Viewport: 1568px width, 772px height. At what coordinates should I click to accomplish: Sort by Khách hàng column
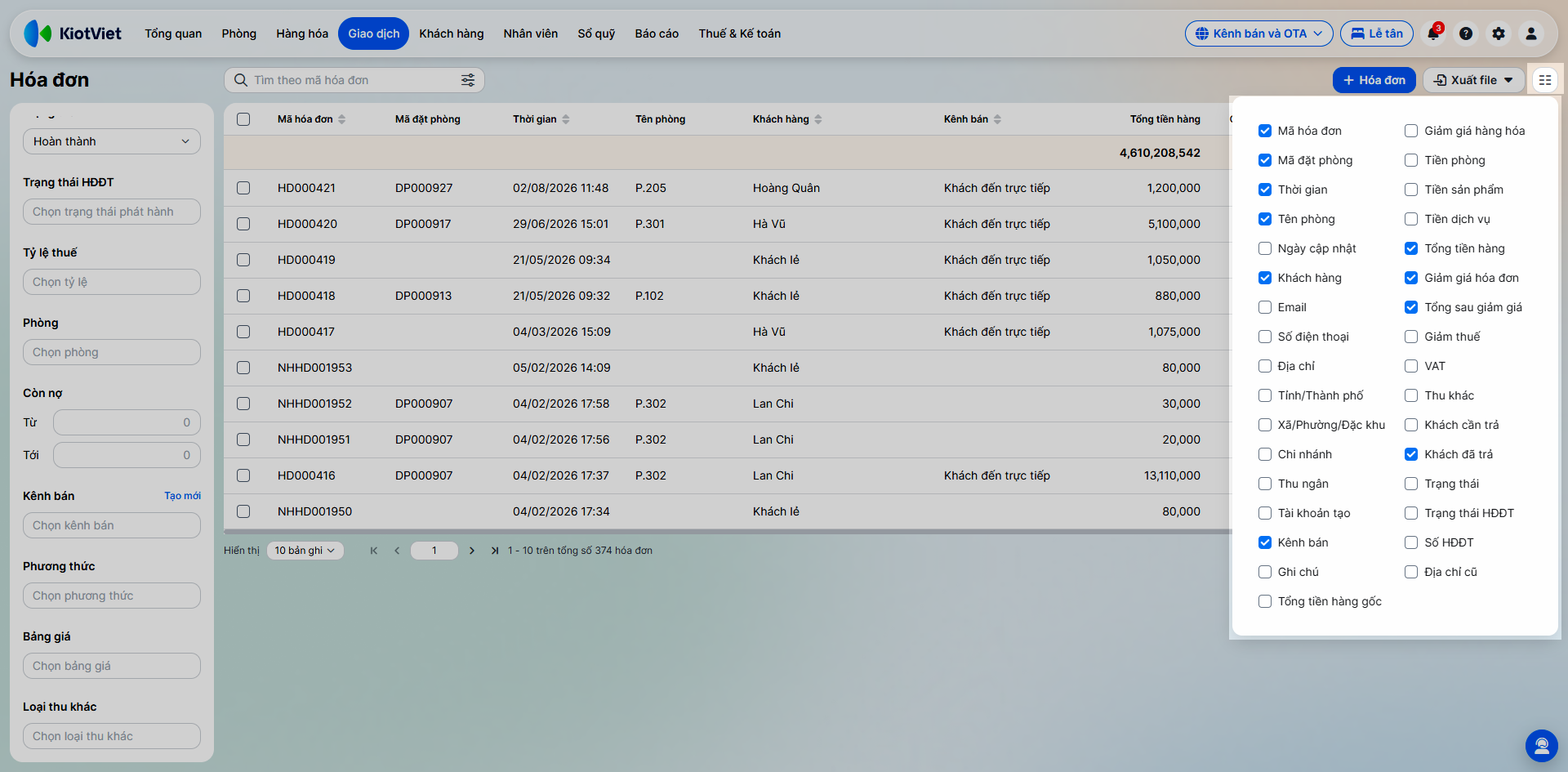pos(818,119)
